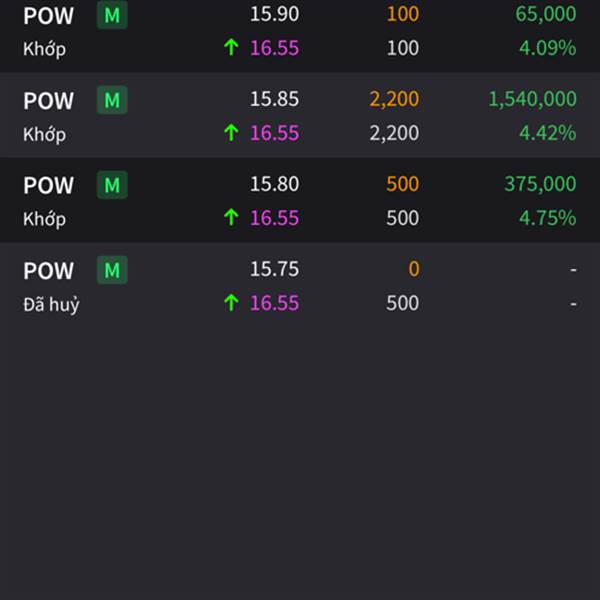Select the POW symbol in the 15.75 order
600x600 pixels.
coord(48,271)
